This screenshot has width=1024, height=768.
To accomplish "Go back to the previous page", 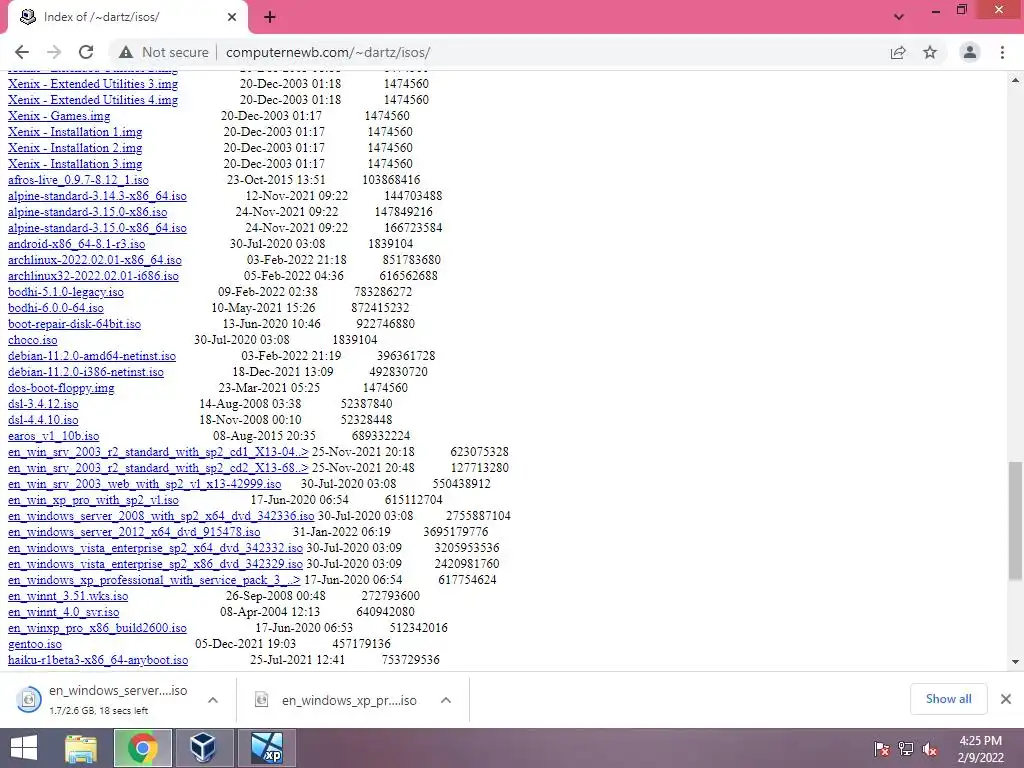I will tap(22, 52).
